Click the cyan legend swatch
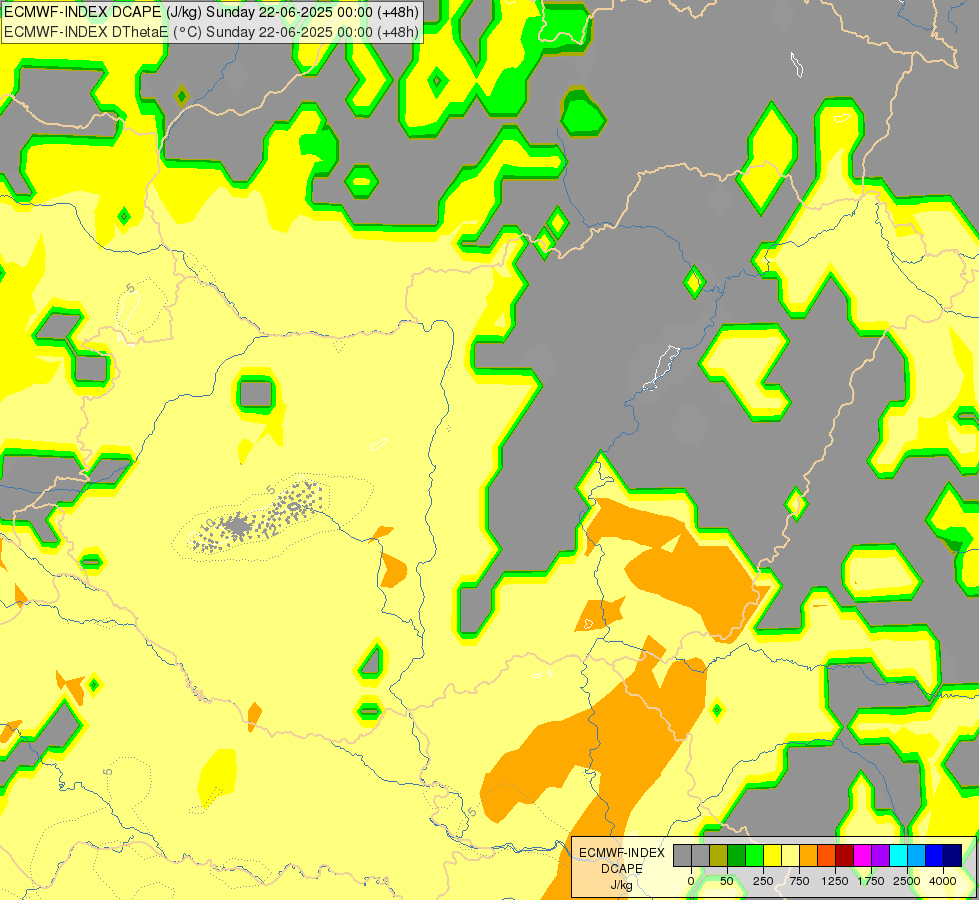 click(x=898, y=855)
